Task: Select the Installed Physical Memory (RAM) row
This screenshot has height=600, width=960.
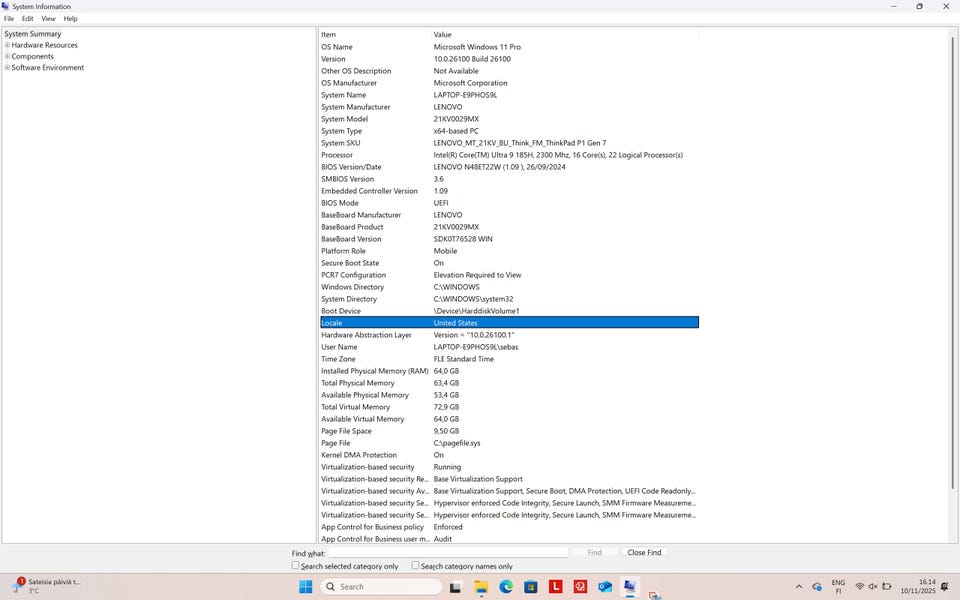Action: 509,371
